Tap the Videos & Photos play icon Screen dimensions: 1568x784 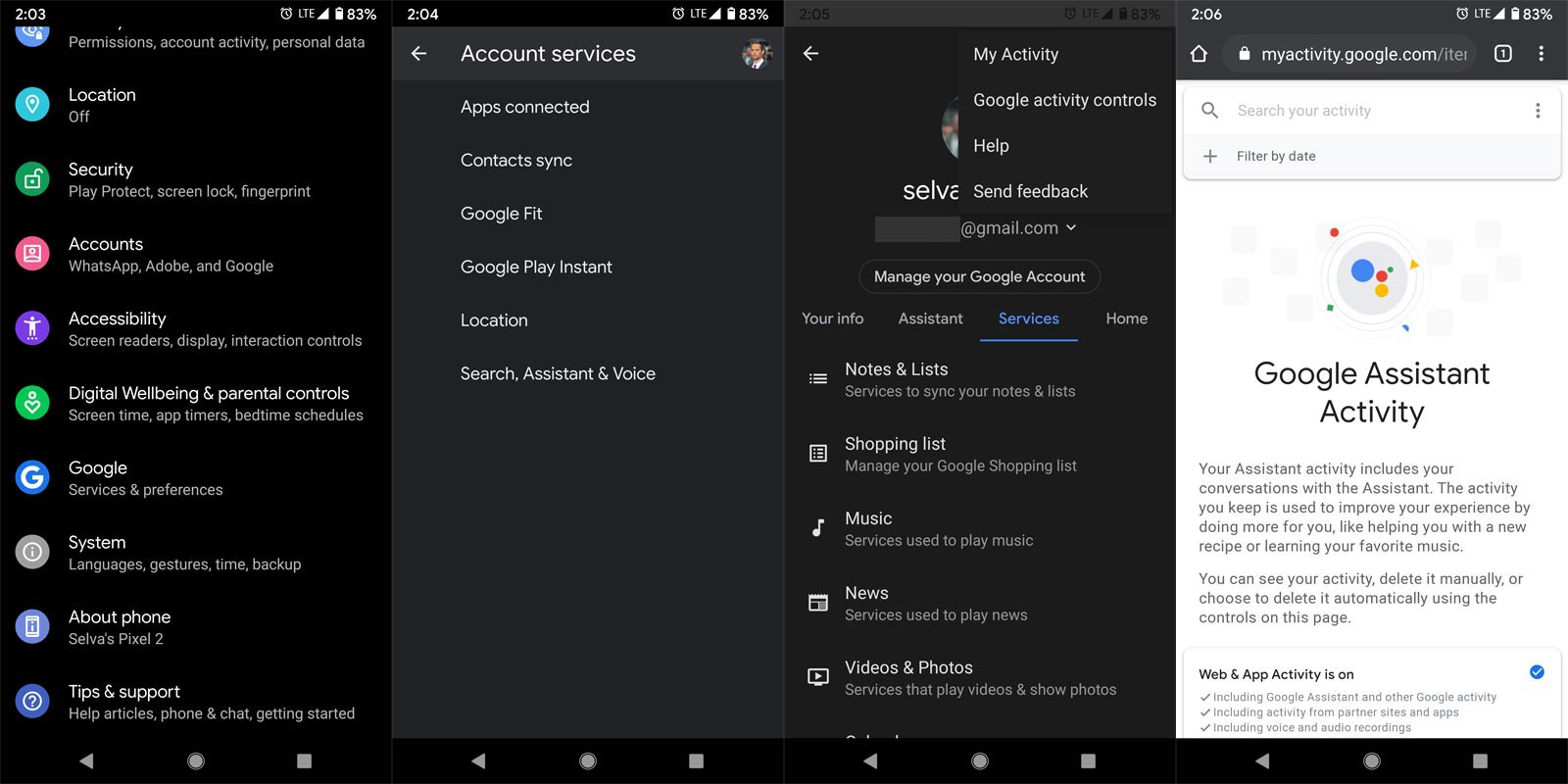click(x=817, y=677)
